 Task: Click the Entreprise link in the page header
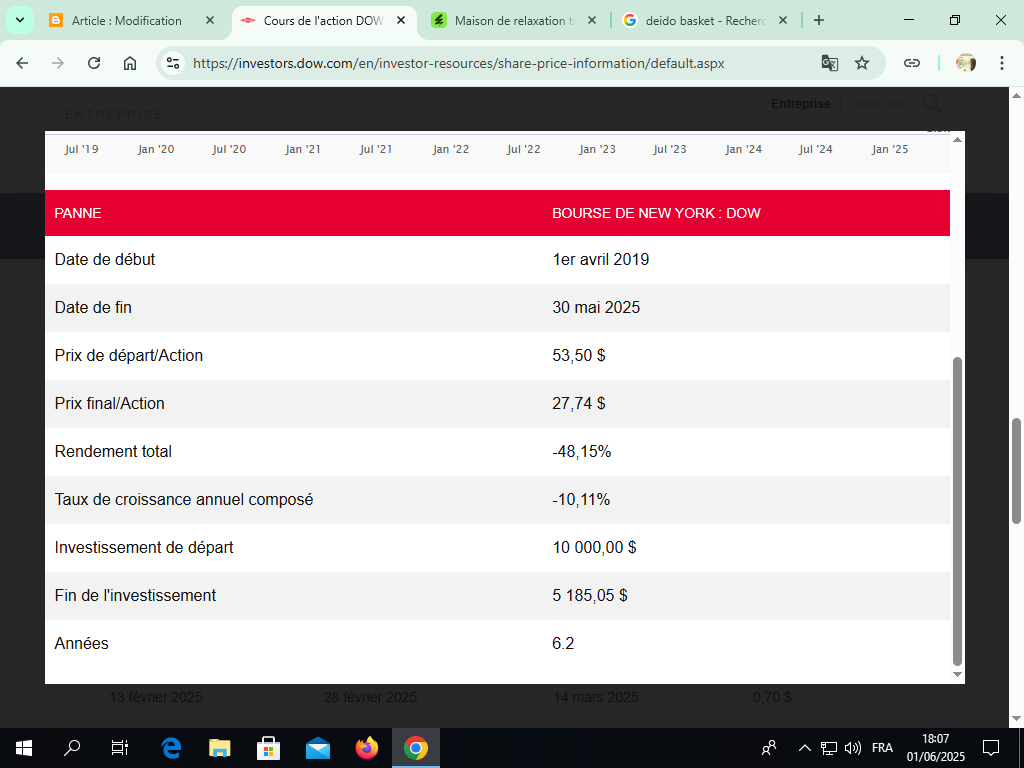pos(801,104)
